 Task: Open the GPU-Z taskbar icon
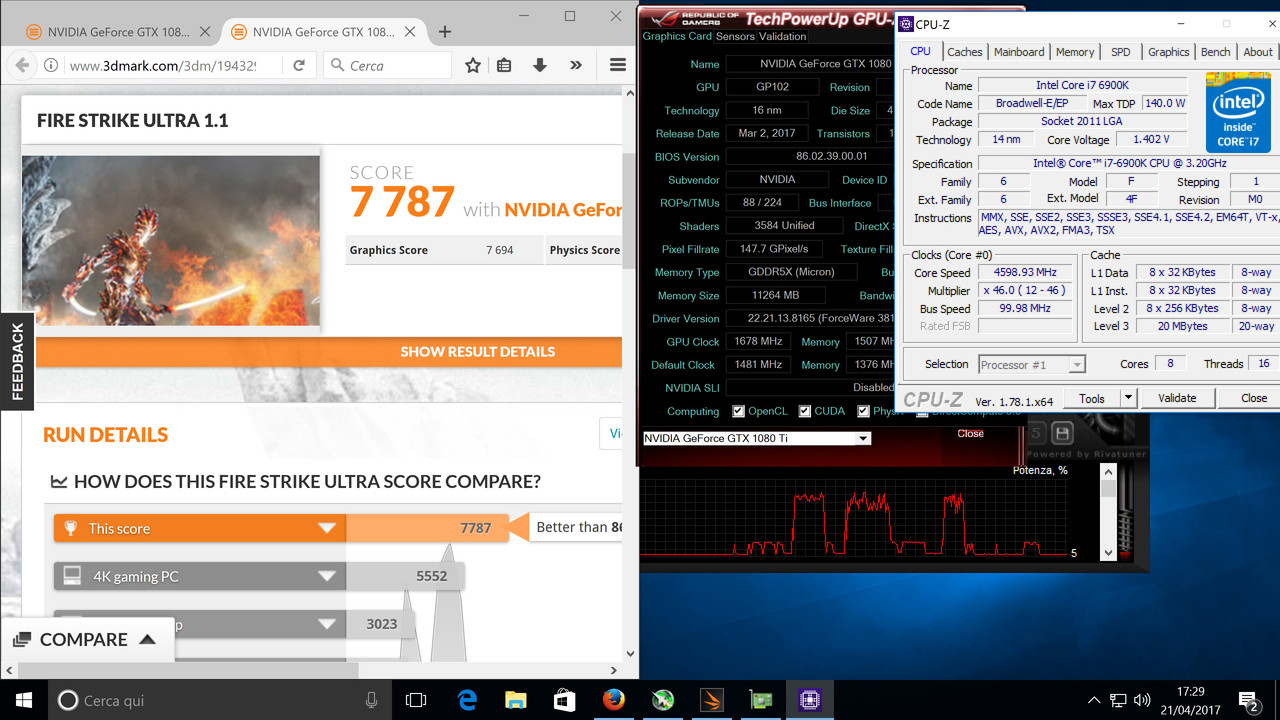pyautogui.click(x=761, y=700)
